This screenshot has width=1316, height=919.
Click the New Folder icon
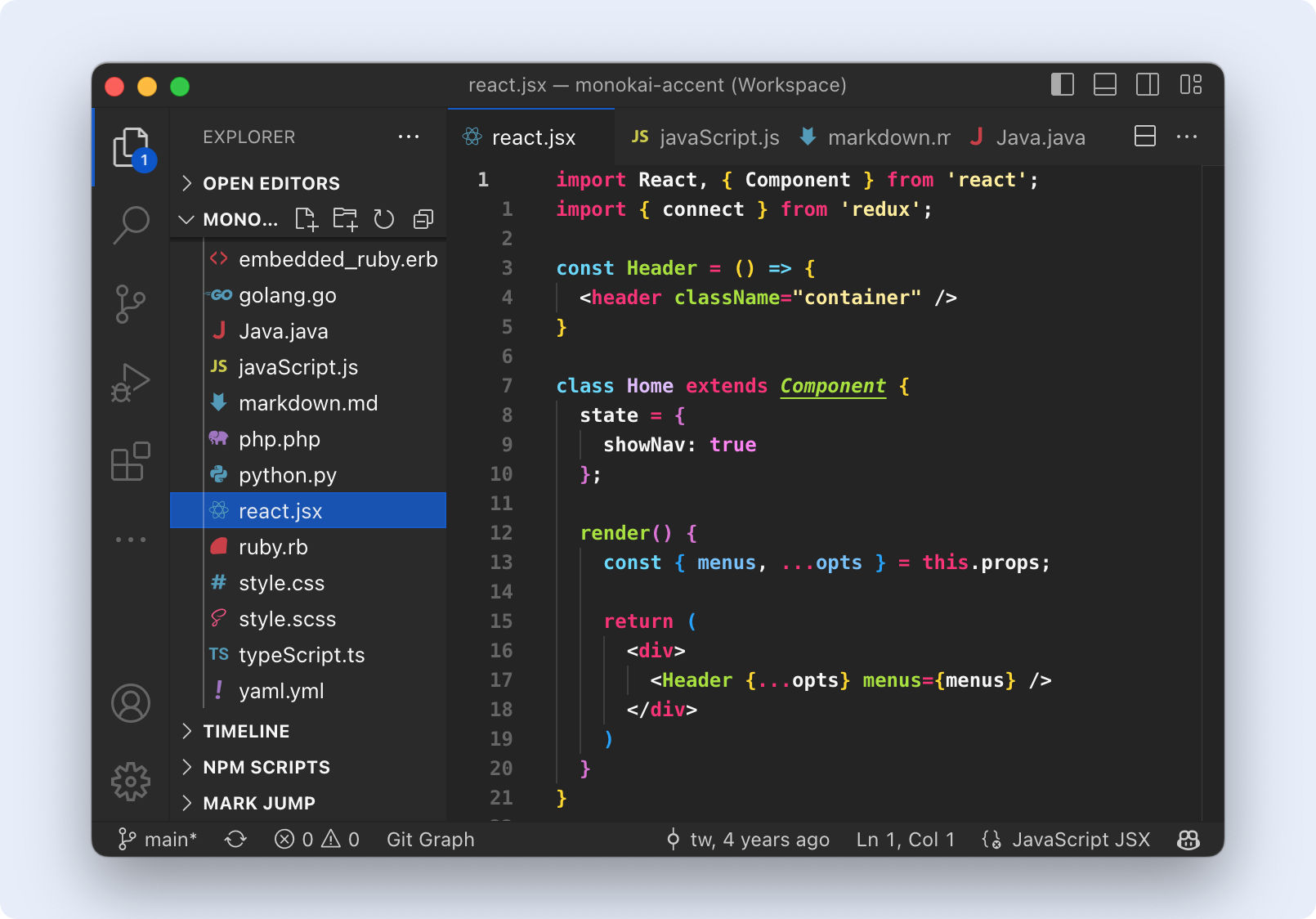coord(346,219)
